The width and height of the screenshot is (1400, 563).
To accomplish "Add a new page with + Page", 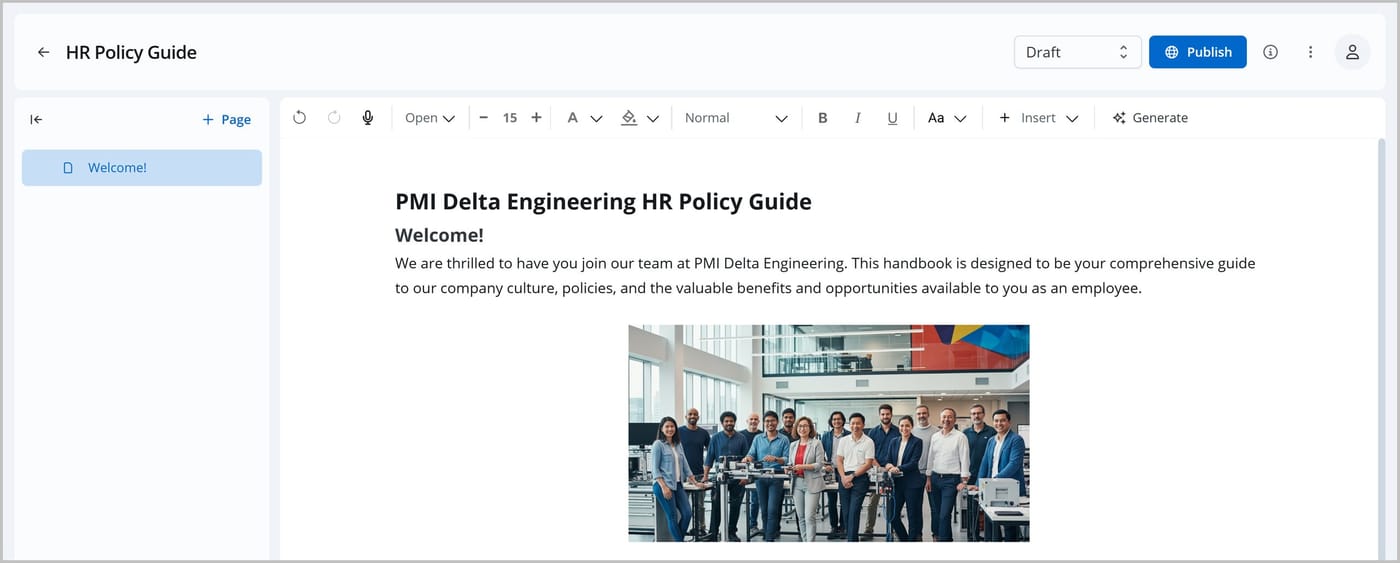I will (x=226, y=119).
